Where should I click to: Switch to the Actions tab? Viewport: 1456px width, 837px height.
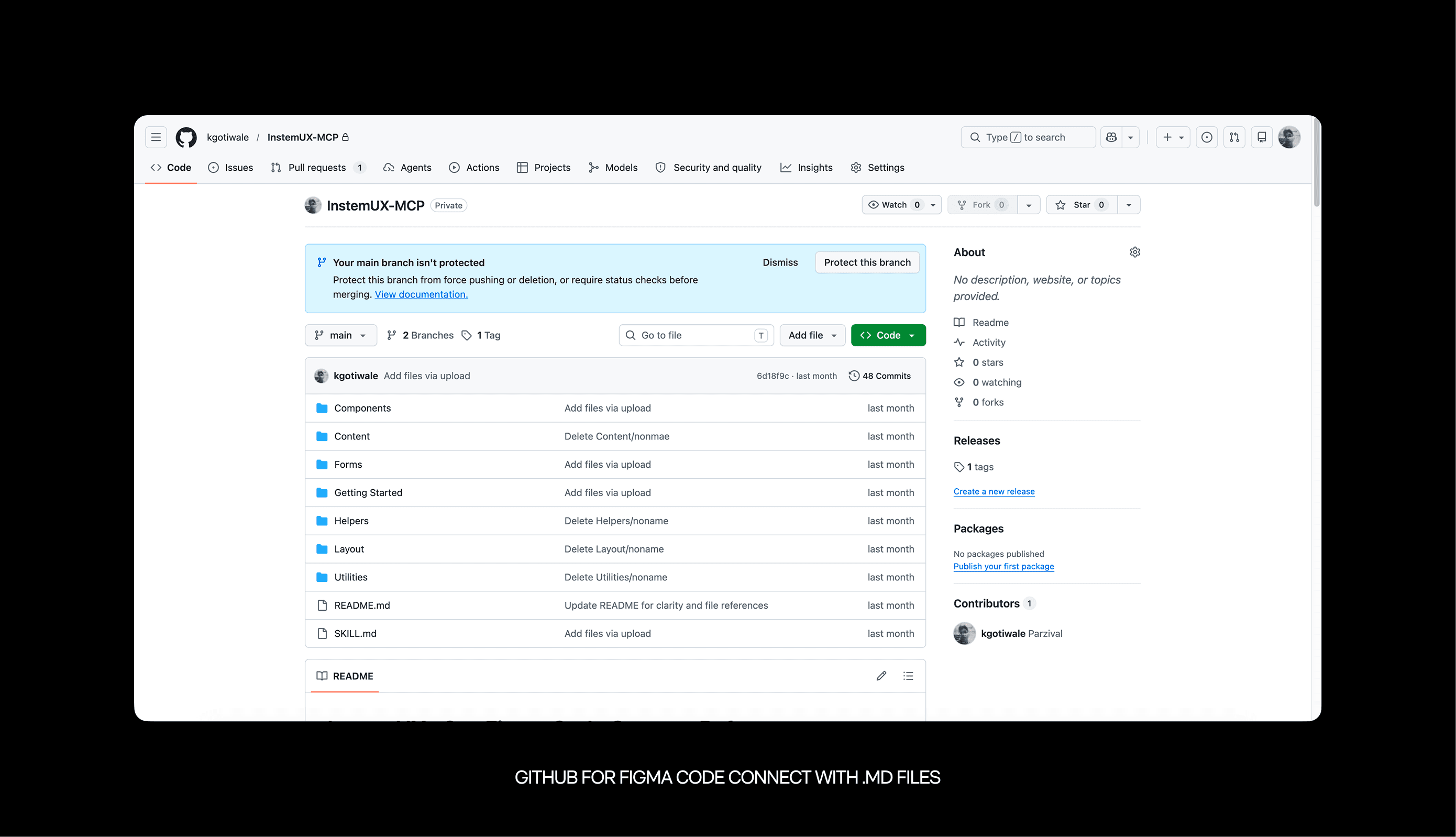pos(474,168)
